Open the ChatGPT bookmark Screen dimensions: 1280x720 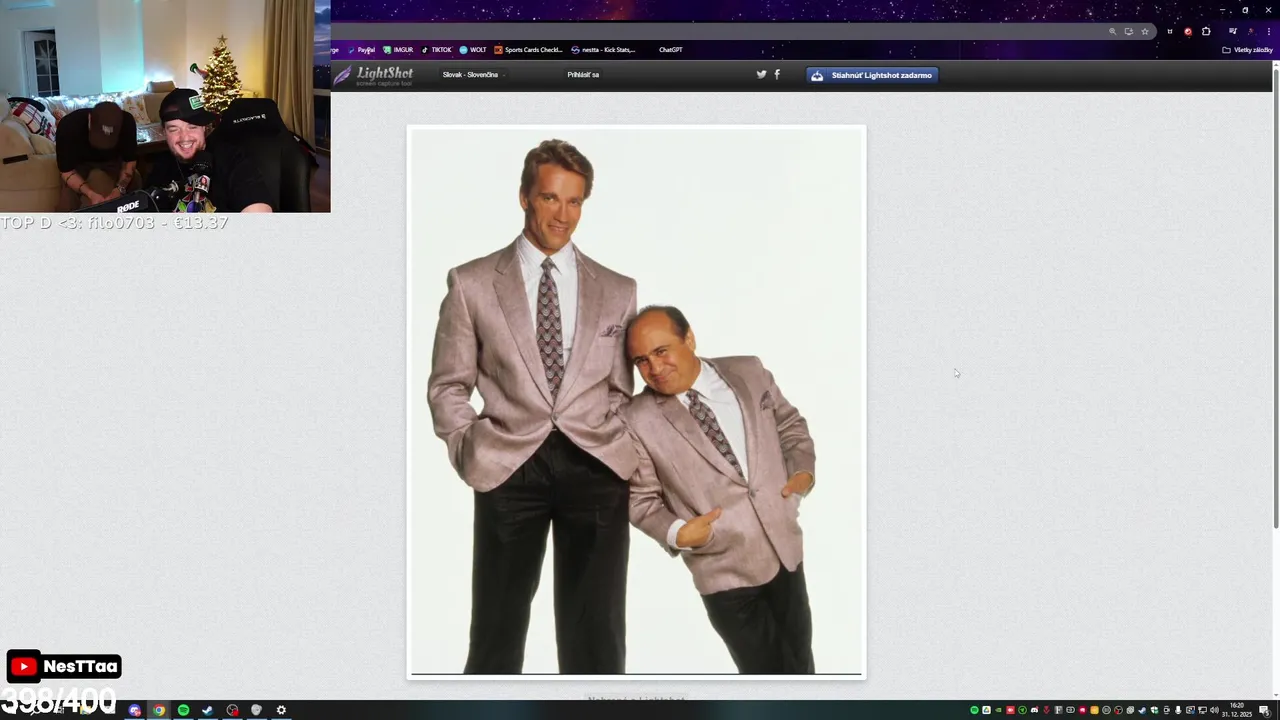pos(670,50)
